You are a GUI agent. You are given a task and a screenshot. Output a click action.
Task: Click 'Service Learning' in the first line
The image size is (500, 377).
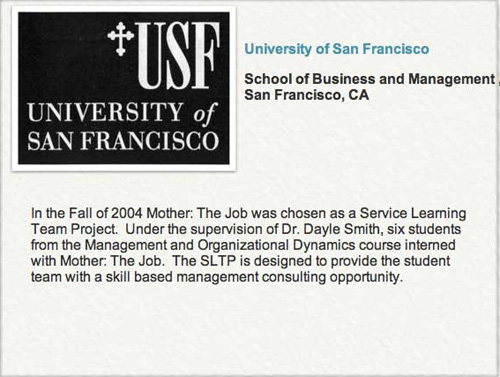pos(413,213)
